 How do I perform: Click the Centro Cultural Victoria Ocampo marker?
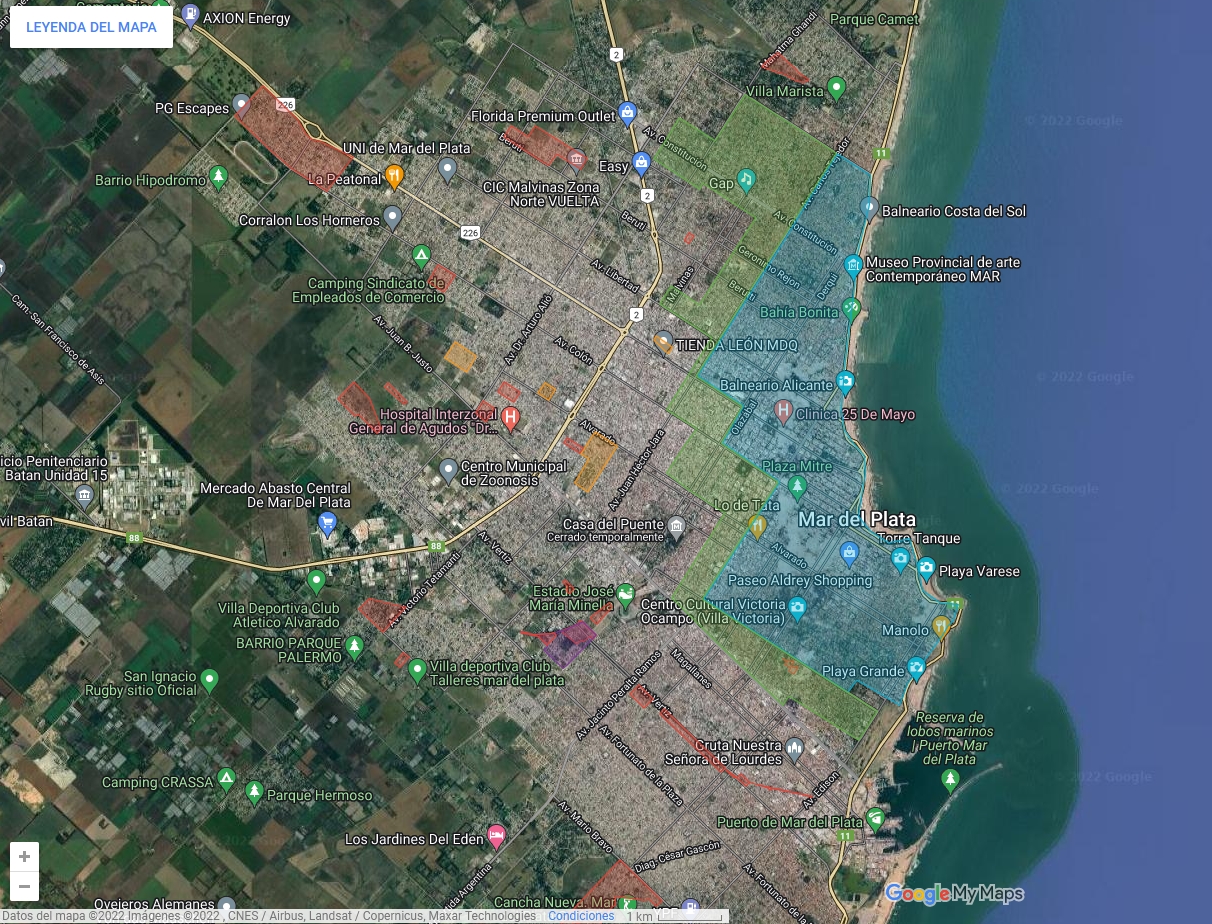coord(797,606)
